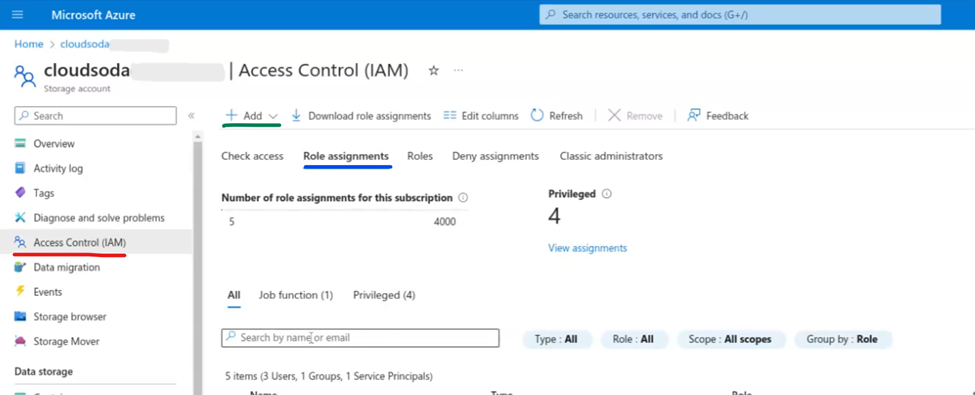The width and height of the screenshot is (975, 395).
Task: Click the Storage Mover icon
Action: click(21, 341)
